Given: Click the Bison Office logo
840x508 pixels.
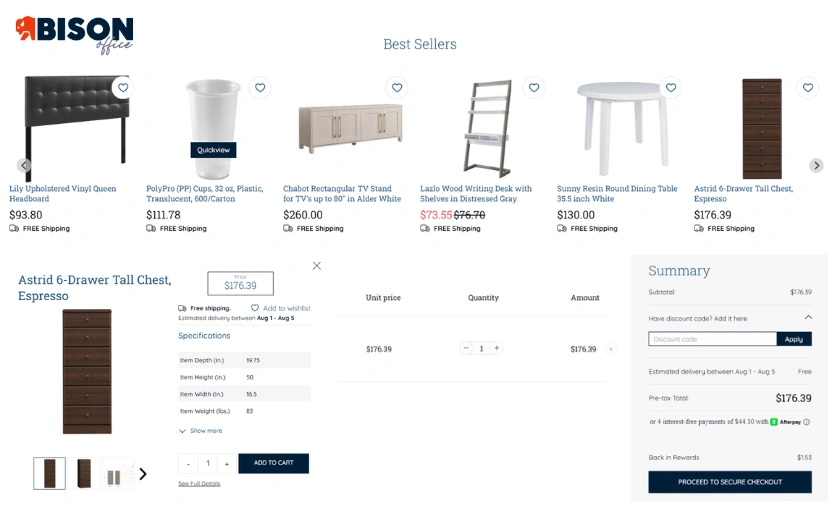Looking at the screenshot, I should tap(74, 34).
